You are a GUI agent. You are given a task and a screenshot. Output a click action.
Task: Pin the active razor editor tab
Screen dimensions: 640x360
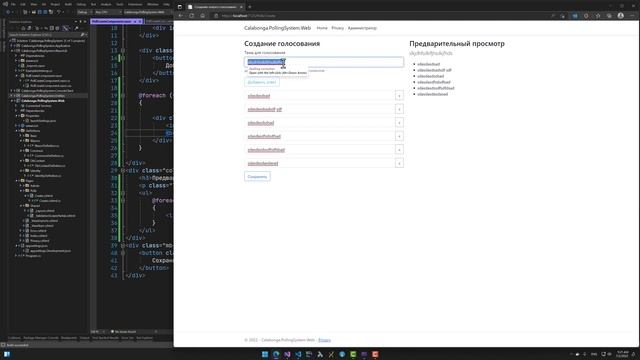[135, 21]
